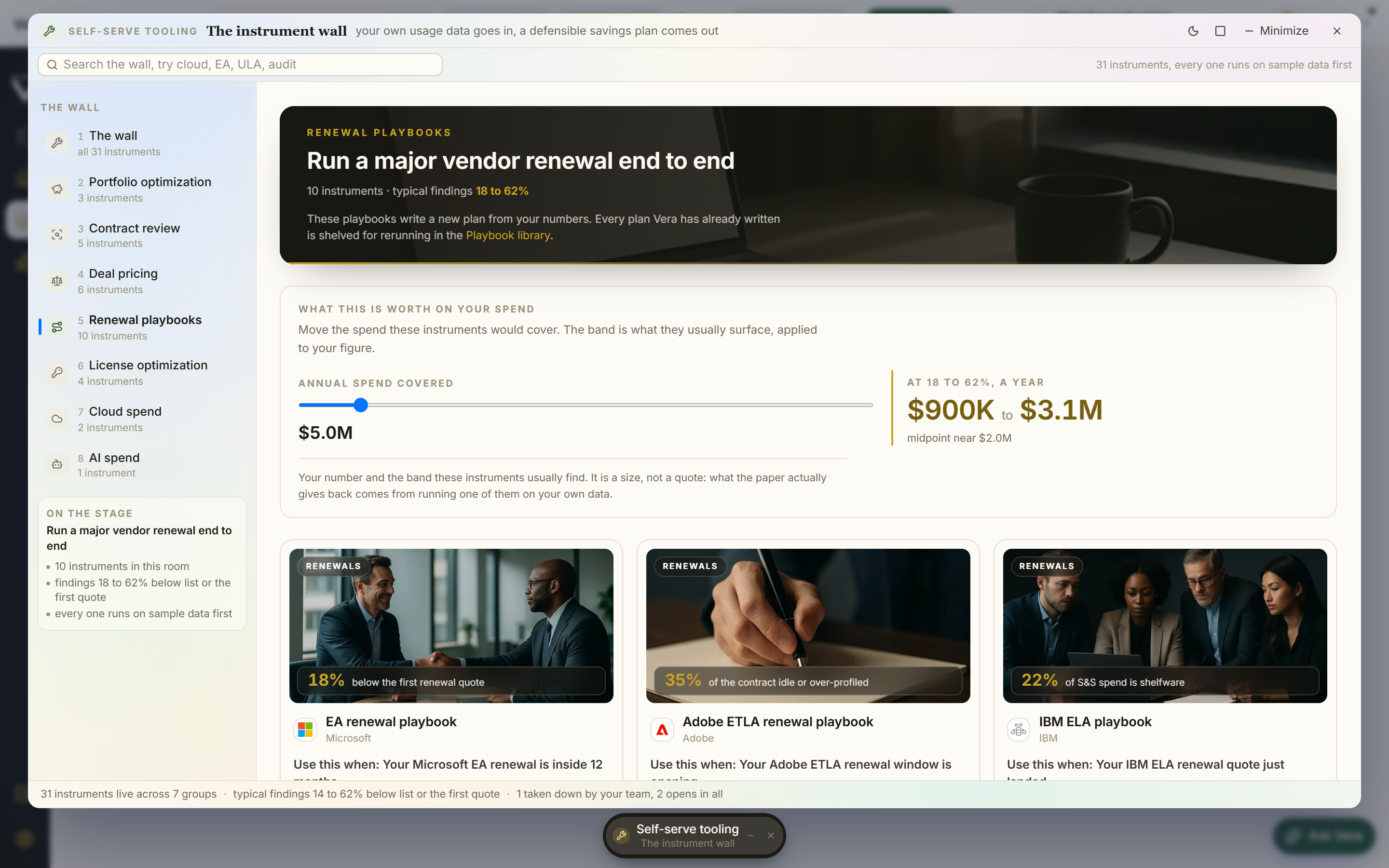Open the Adobe ETLA renewal playbook title
The width and height of the screenshot is (1389, 868).
click(778, 721)
